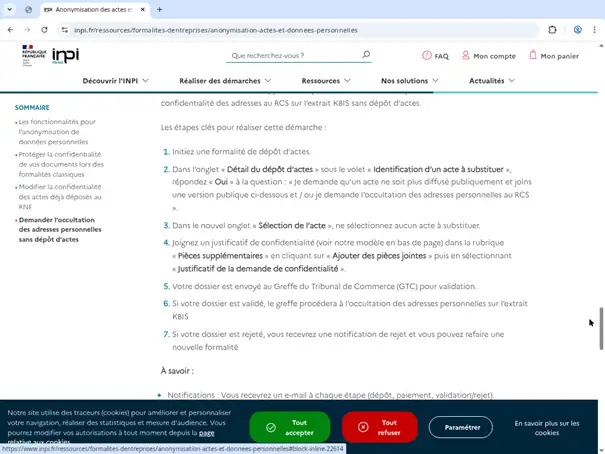Expand the Nos solutions menu
The height and width of the screenshot is (454, 605).
(410, 80)
